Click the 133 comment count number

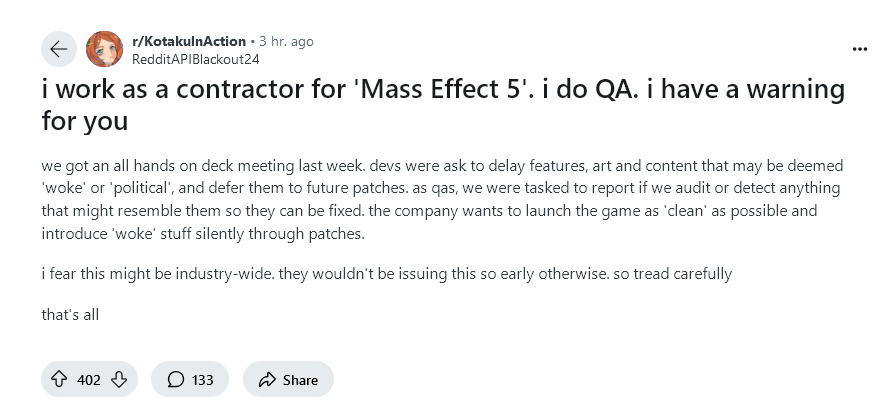point(202,380)
